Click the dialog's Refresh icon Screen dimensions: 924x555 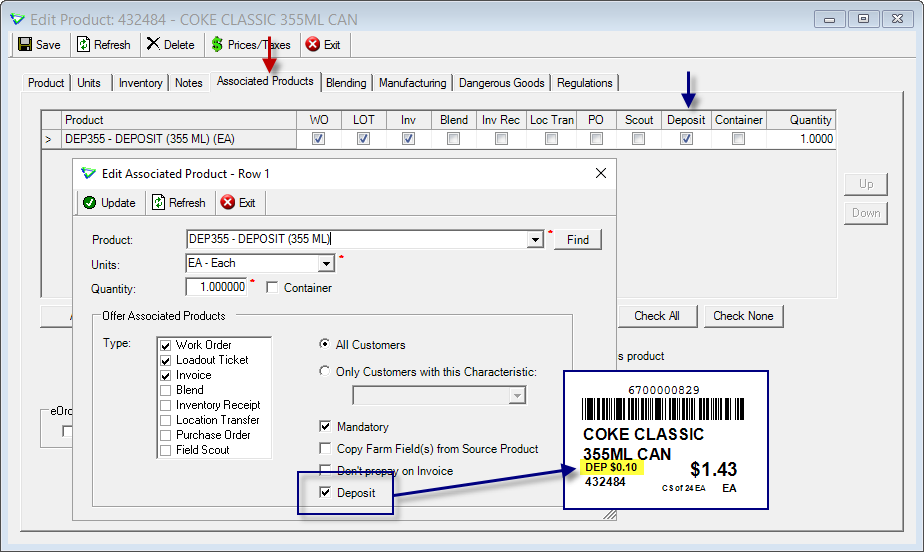tap(159, 202)
